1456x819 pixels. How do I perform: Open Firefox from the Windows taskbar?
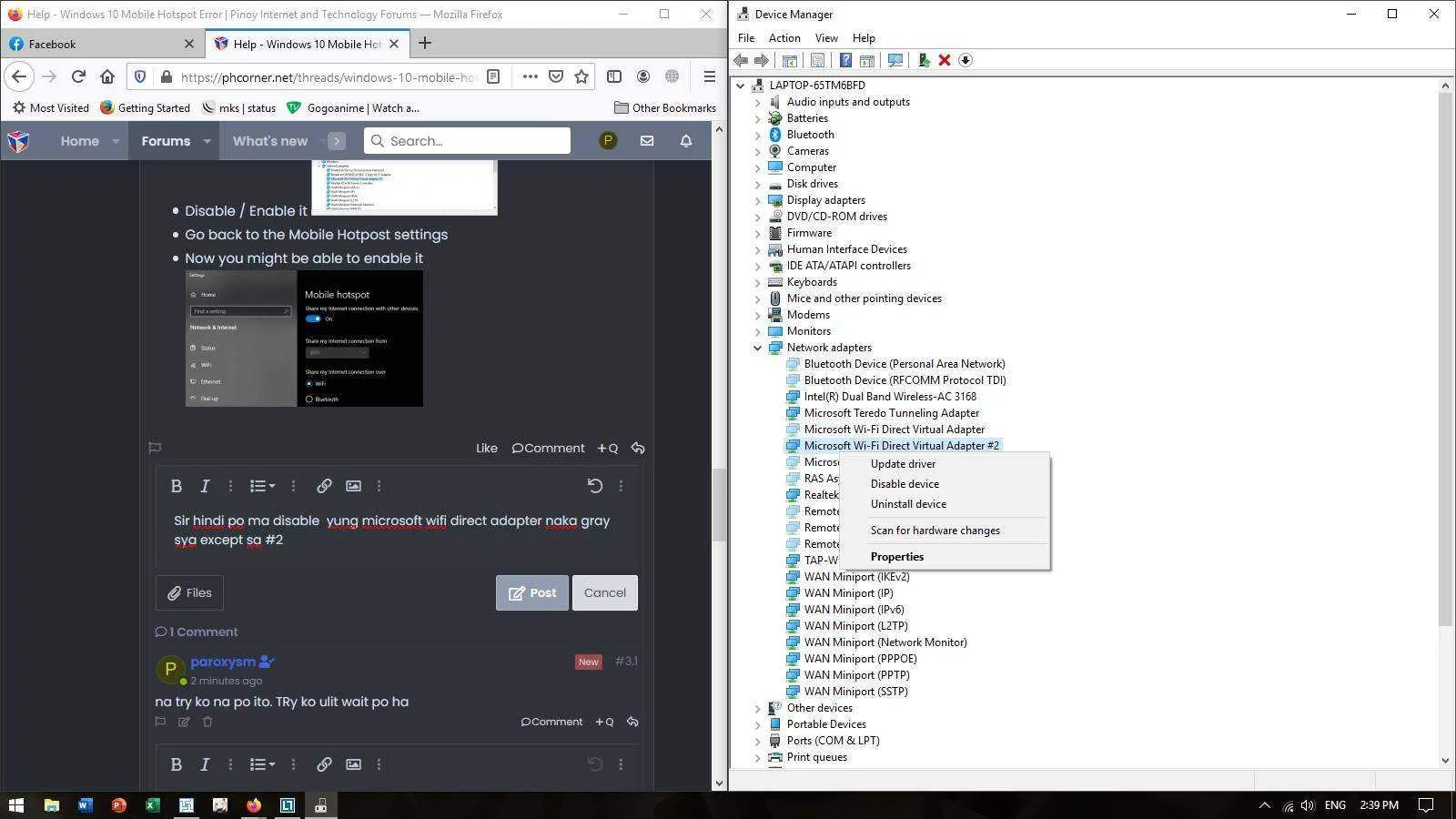(x=254, y=805)
